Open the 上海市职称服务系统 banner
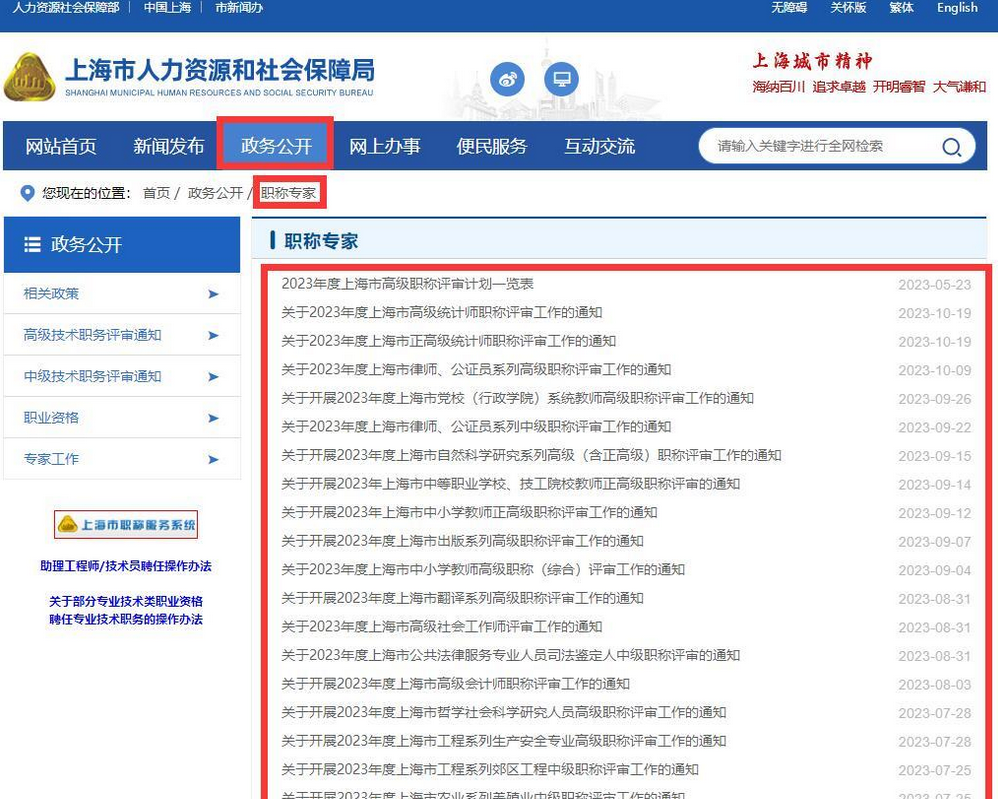998x799 pixels. 125,525
